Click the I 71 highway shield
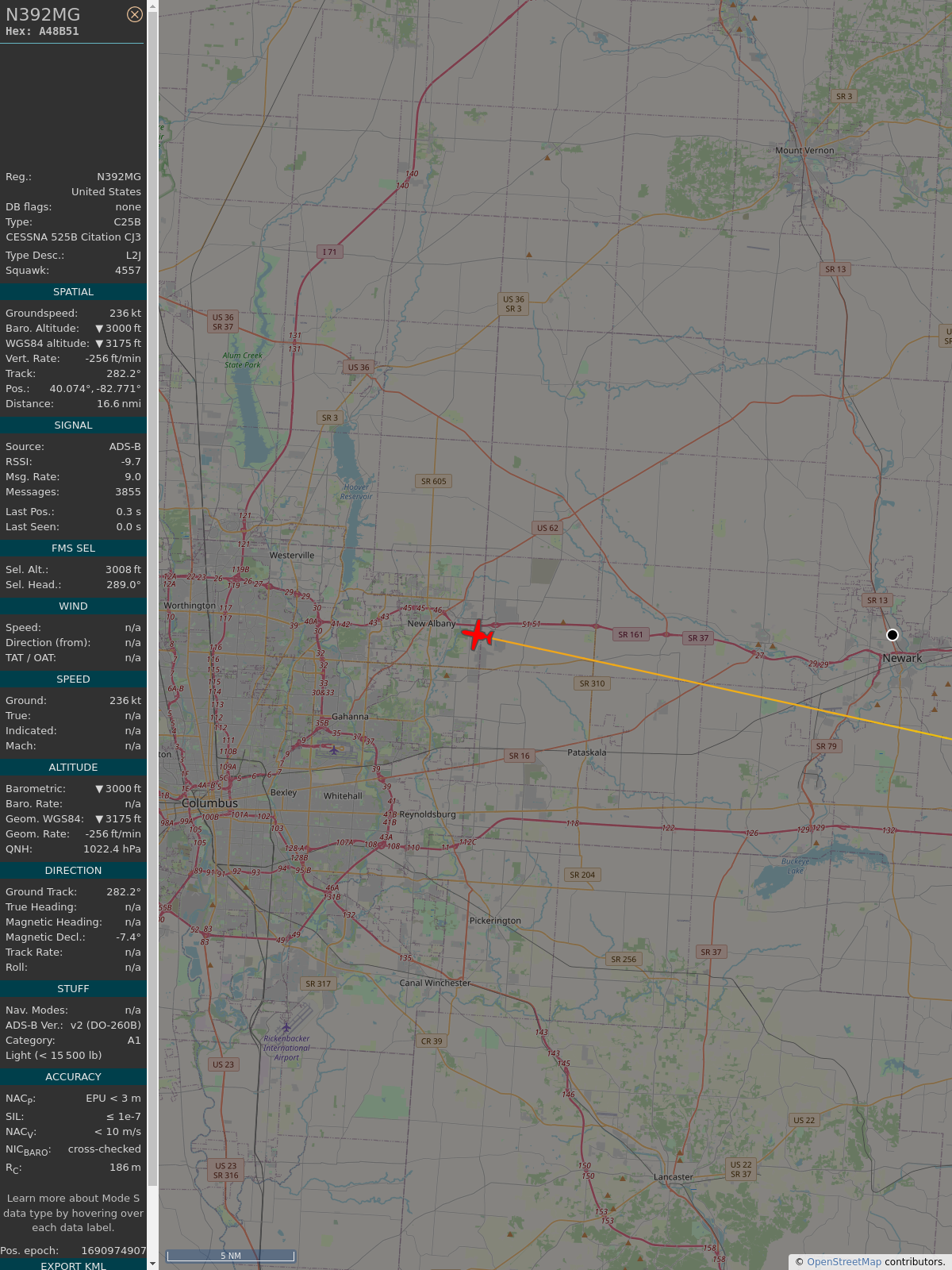The height and width of the screenshot is (1270, 952). click(x=329, y=252)
